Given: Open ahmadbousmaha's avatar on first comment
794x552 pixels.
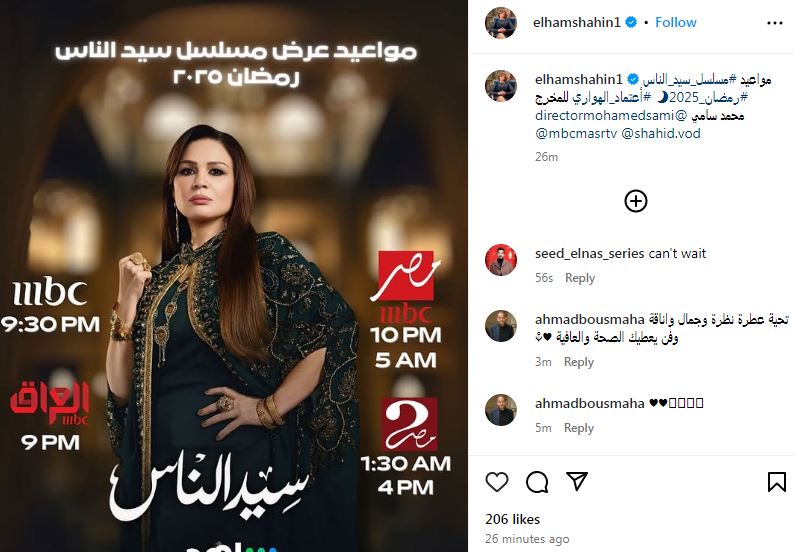Looking at the screenshot, I should 501,326.
